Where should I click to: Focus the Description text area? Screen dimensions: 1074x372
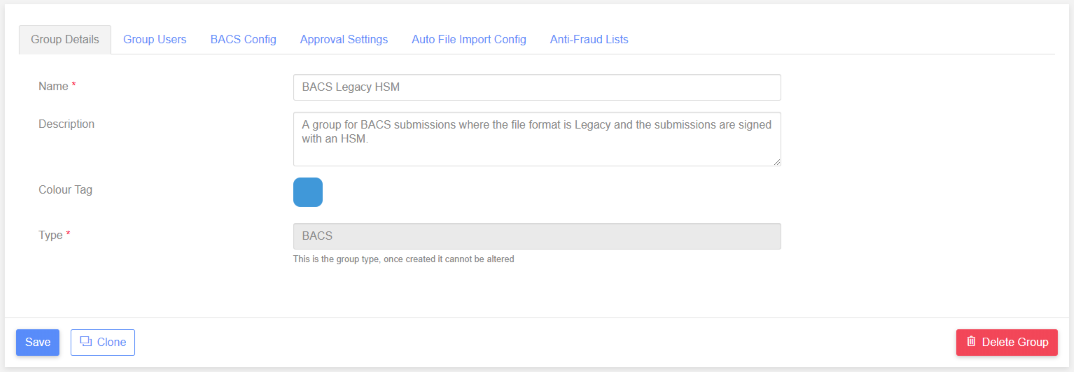pos(537,139)
